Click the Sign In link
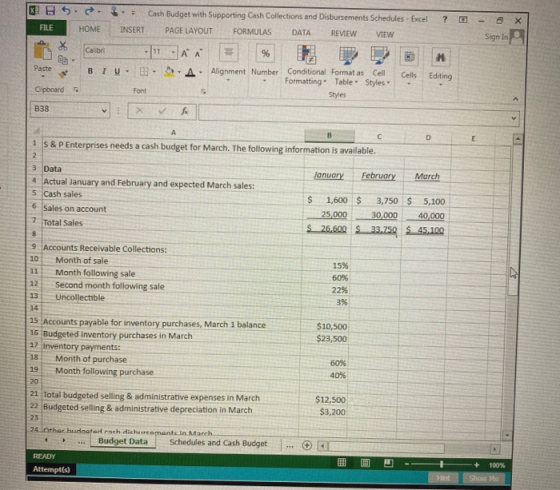This screenshot has height=490, width=560. coord(496,36)
